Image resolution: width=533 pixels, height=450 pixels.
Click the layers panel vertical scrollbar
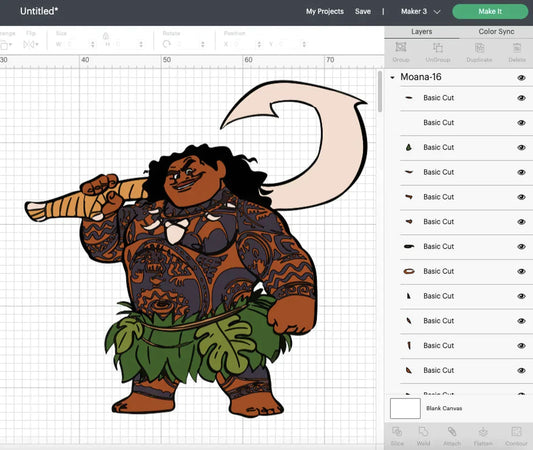(x=380, y=91)
